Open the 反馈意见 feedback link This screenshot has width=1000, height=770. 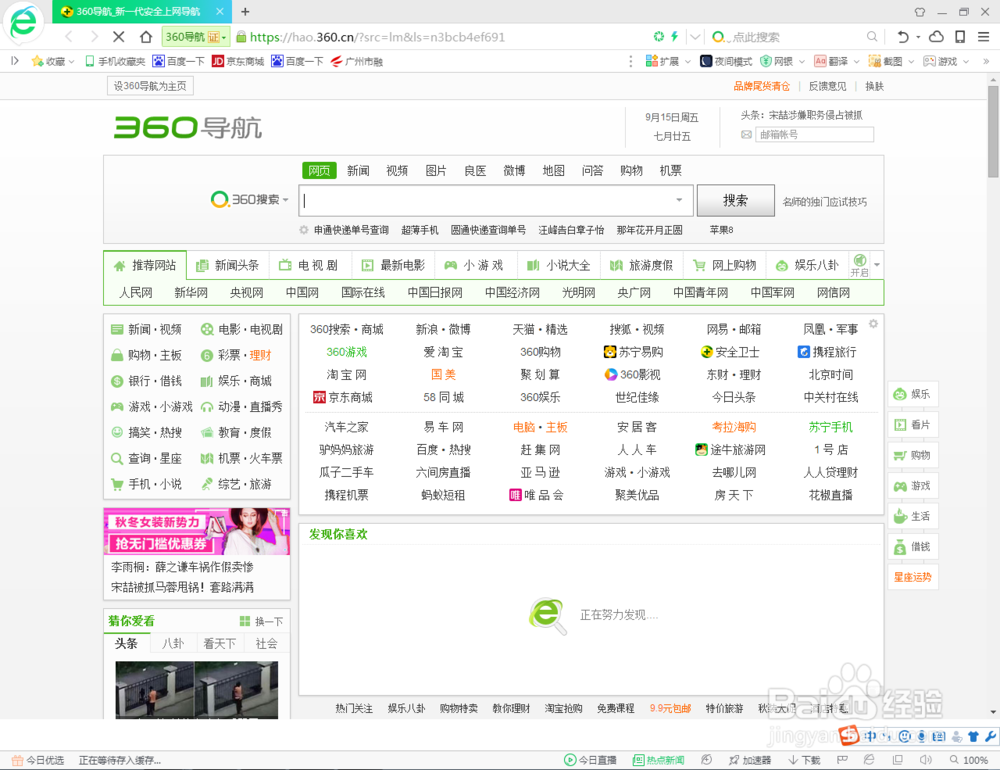pos(826,86)
